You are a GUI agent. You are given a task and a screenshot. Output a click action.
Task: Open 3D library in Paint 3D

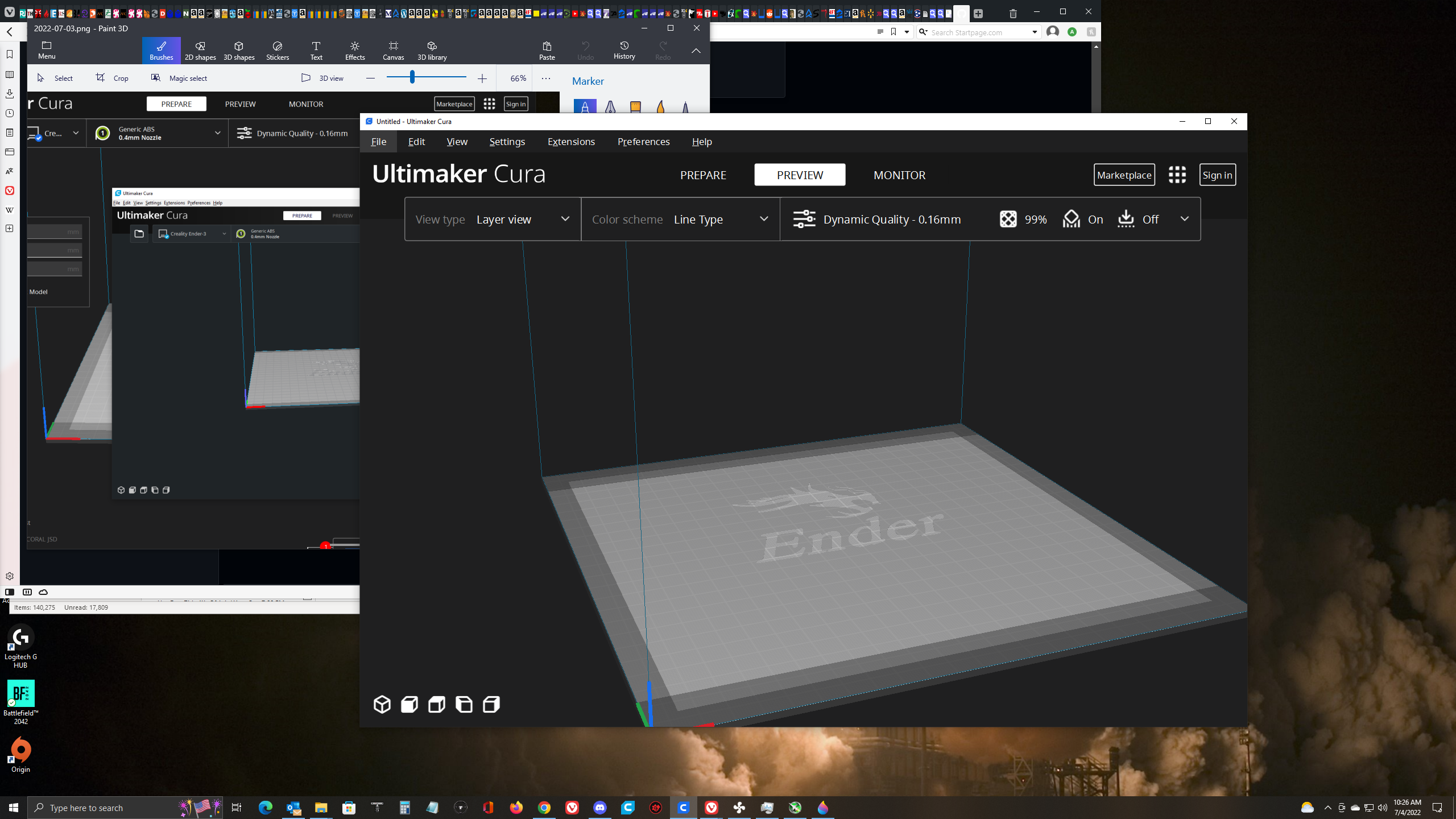(432, 51)
